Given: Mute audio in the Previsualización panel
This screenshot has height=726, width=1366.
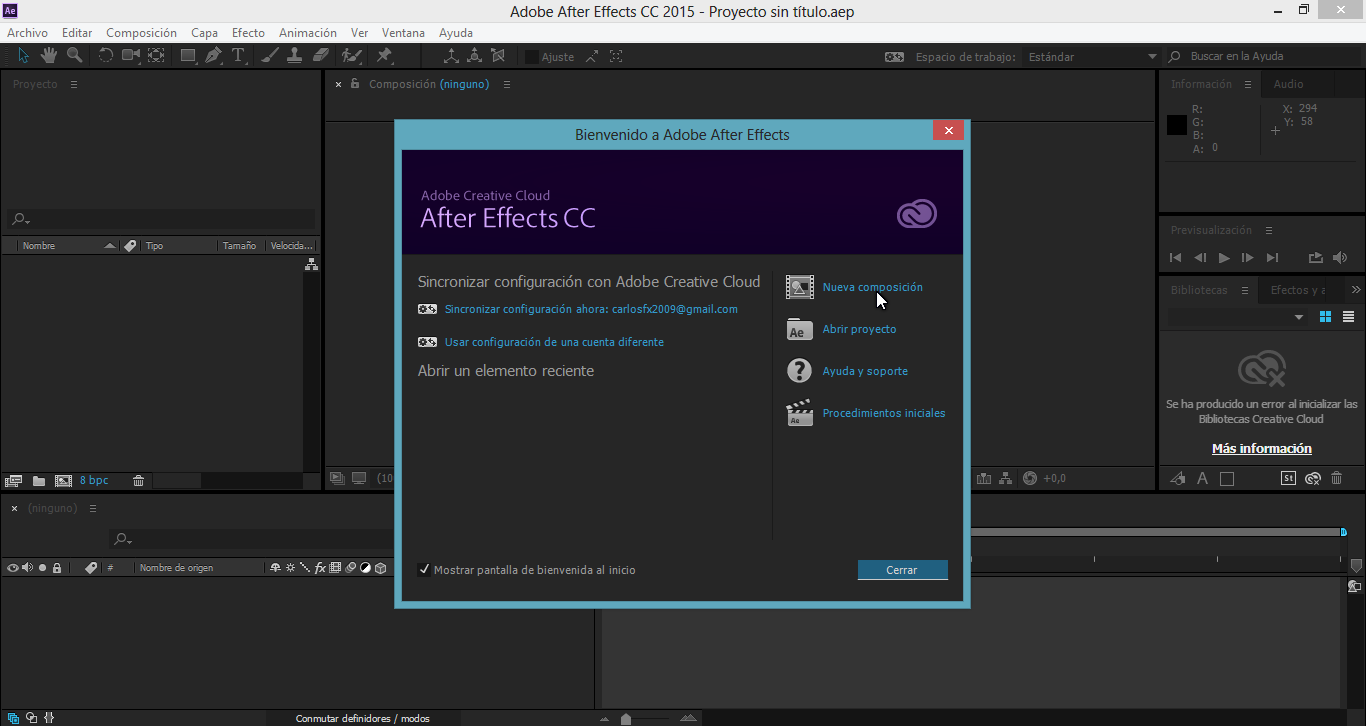Looking at the screenshot, I should coord(1340,258).
